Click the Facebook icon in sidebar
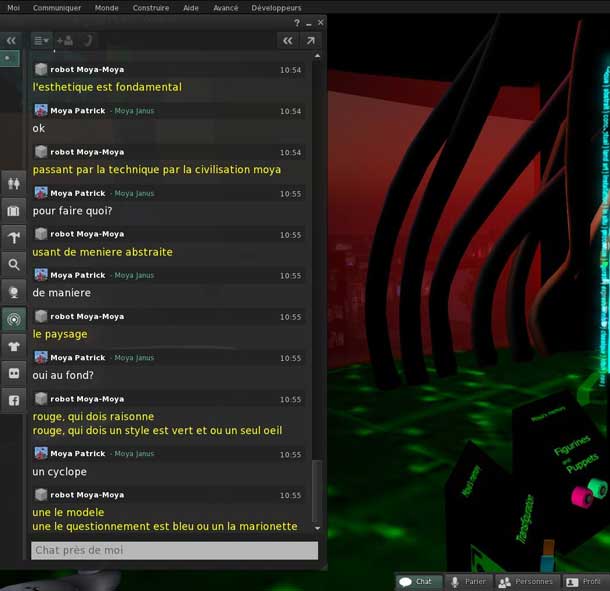The height and width of the screenshot is (591, 610). (14, 400)
